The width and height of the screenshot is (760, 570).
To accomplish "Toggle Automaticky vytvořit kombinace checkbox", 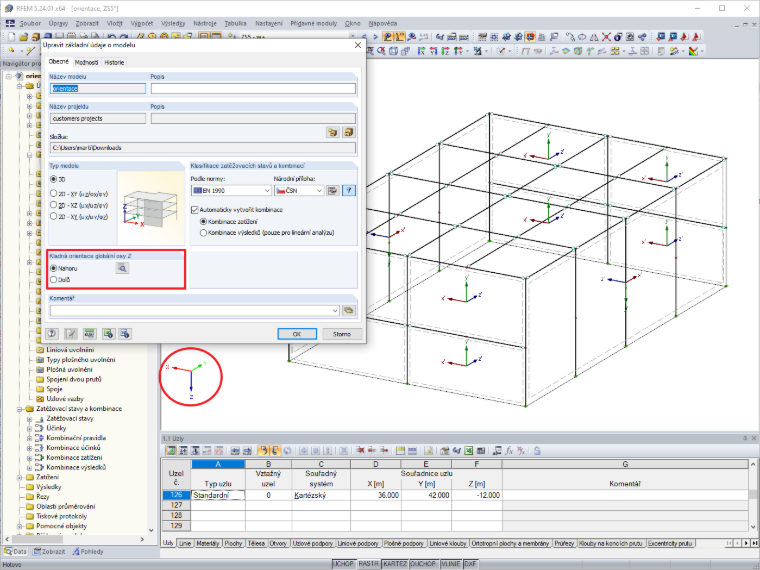I will coord(195,210).
